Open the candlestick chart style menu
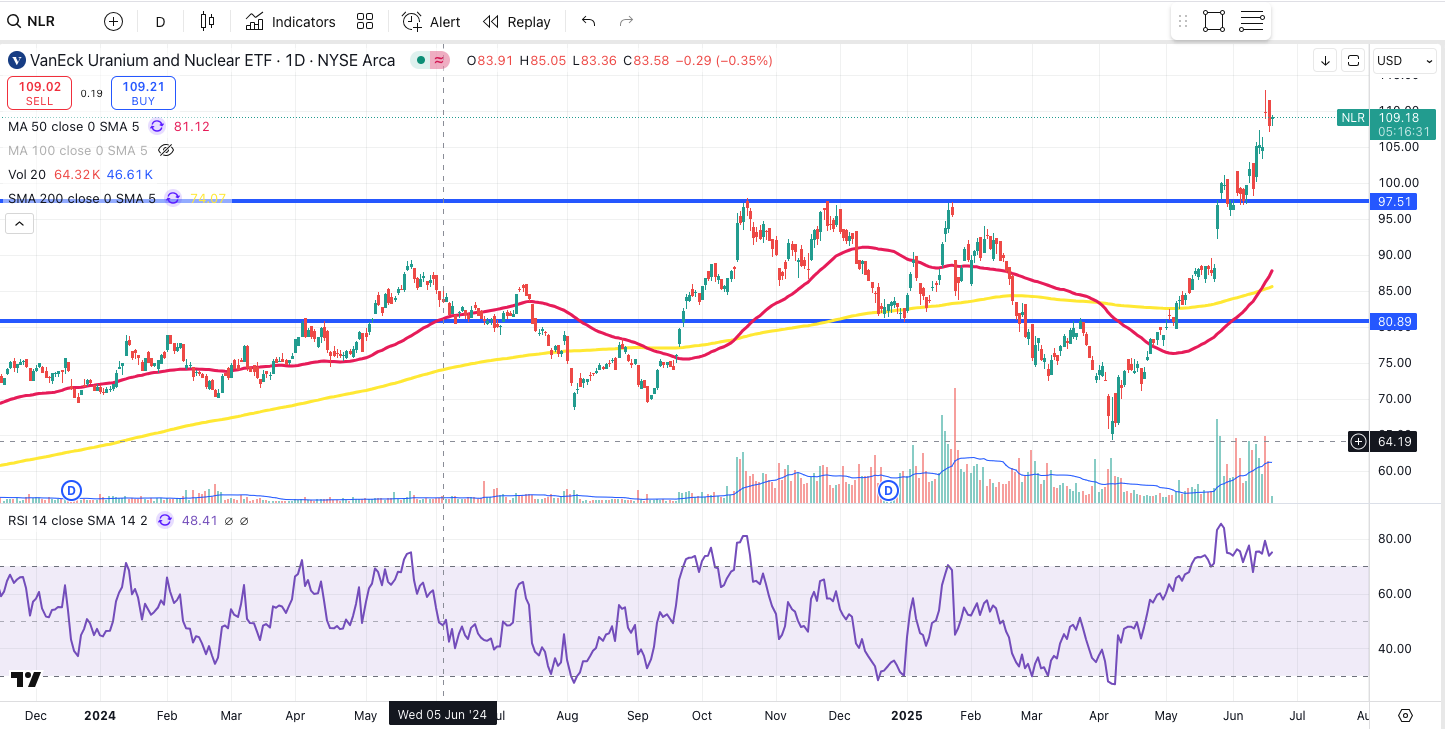This screenshot has height=729, width=1445. pyautogui.click(x=208, y=21)
